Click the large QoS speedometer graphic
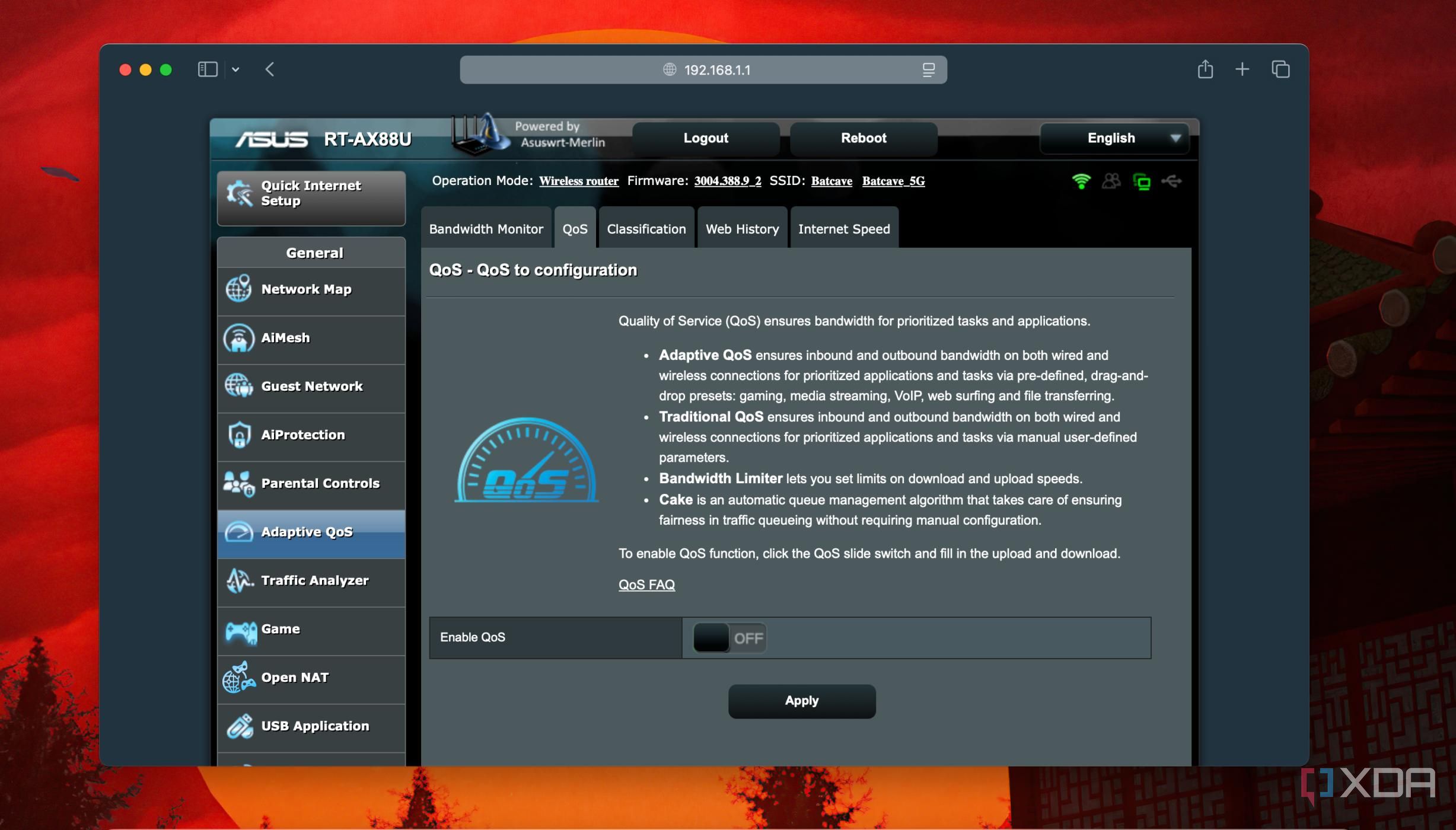Image resolution: width=1456 pixels, height=830 pixels. [x=526, y=461]
